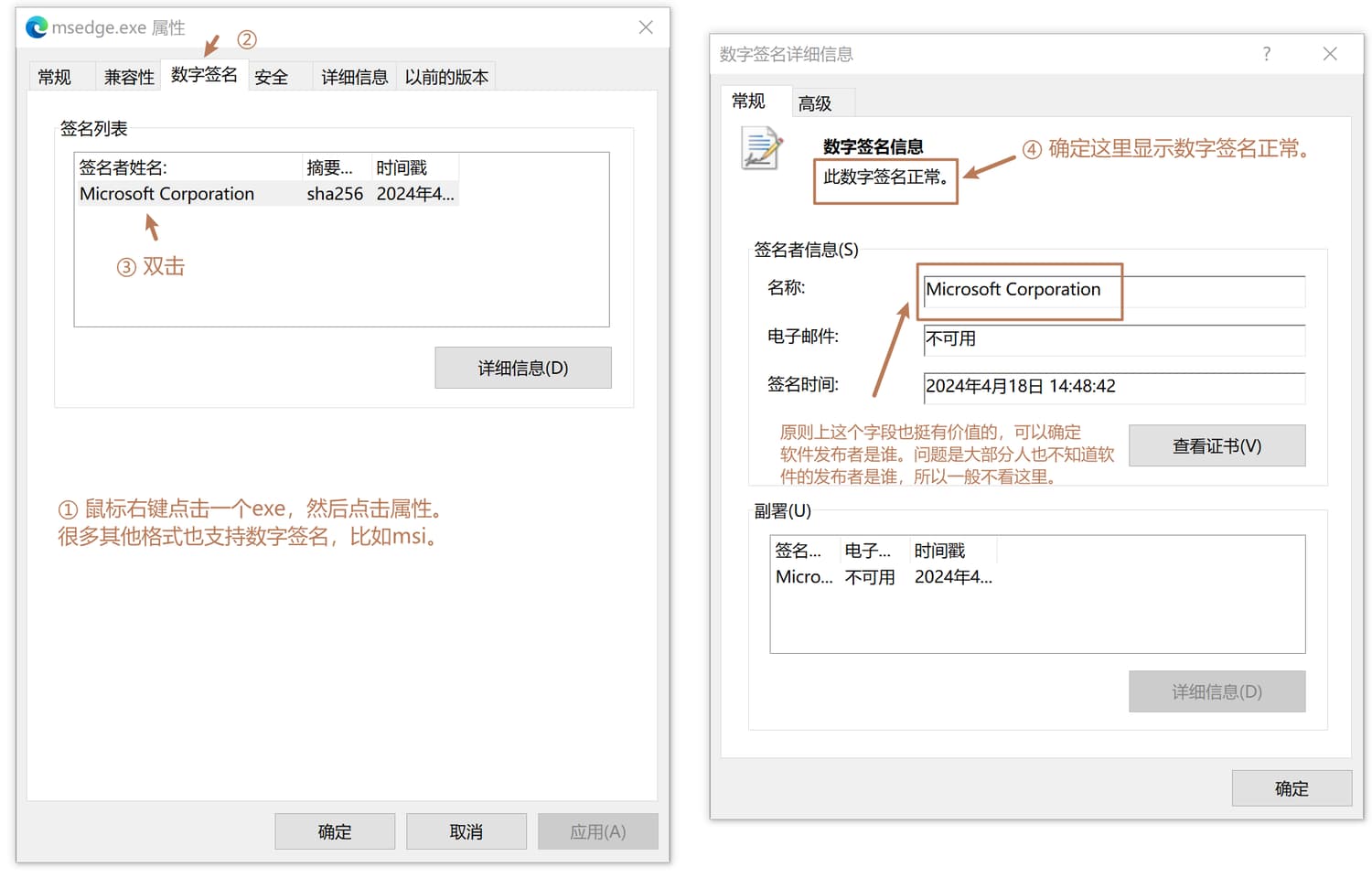Confirm signature details dialog with 确定
Screen dimensions: 1372x878
coord(1291,788)
